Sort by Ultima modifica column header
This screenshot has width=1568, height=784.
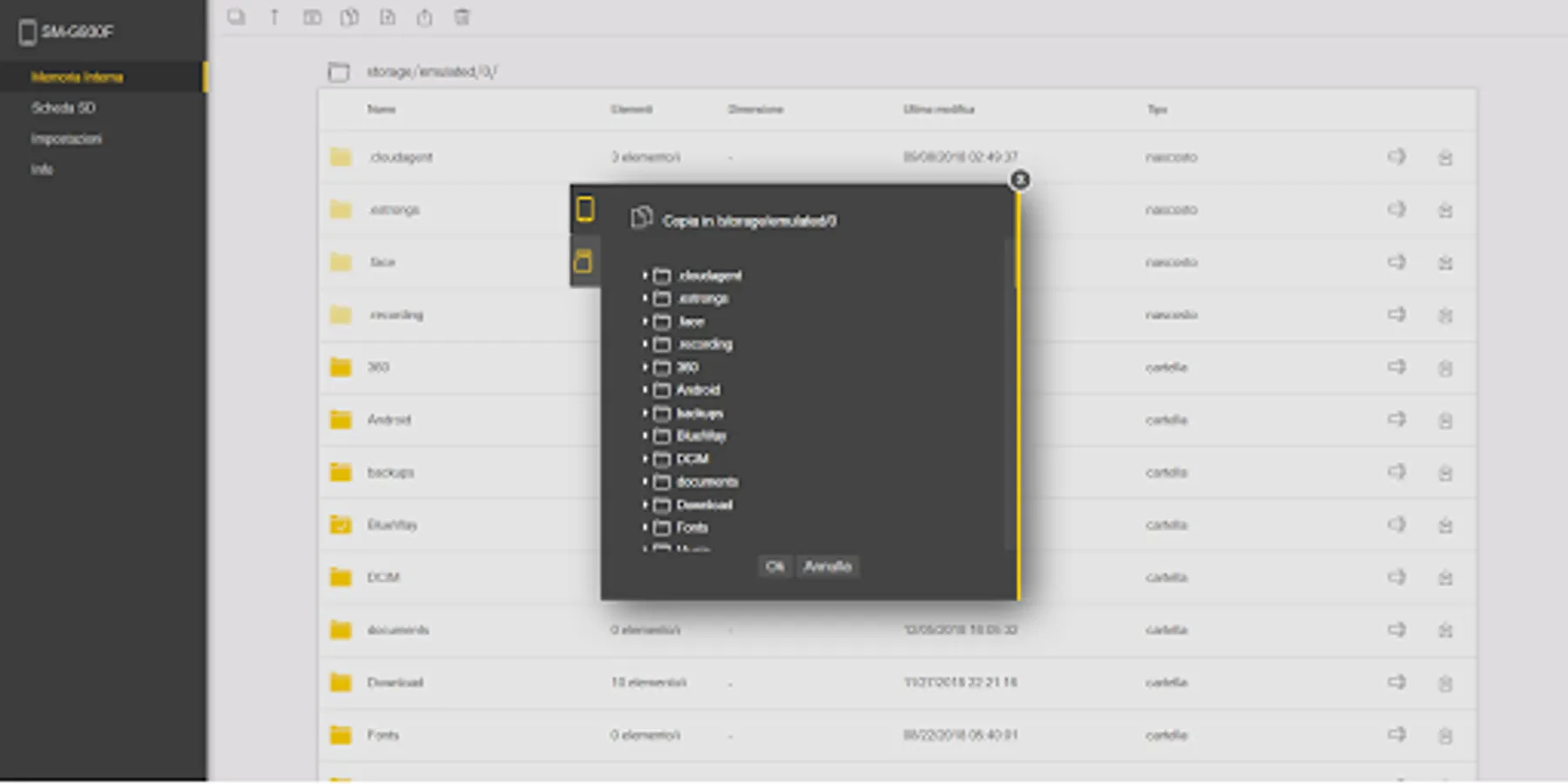point(938,109)
